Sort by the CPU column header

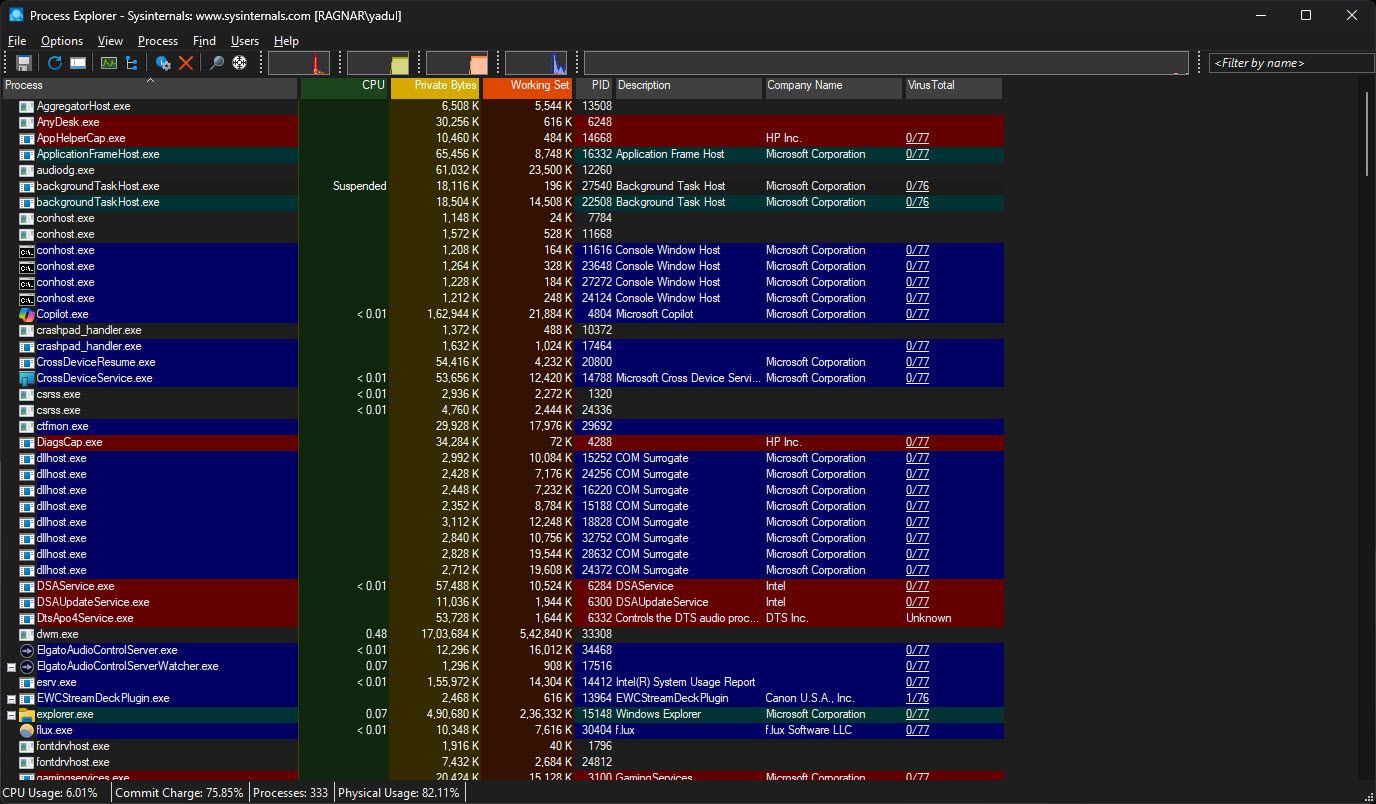point(344,87)
